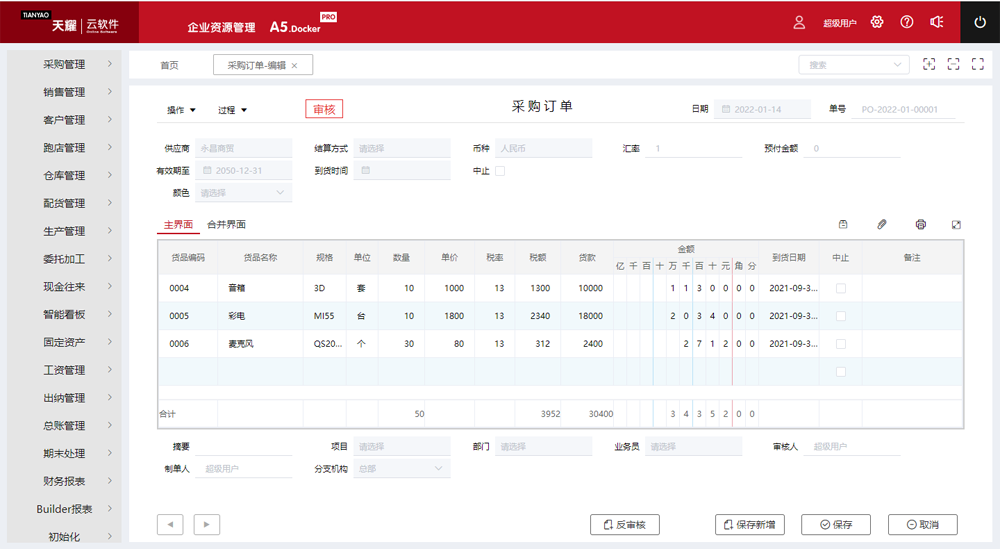Click the power logout icon
This screenshot has width=1000, height=549.
tap(980, 22)
